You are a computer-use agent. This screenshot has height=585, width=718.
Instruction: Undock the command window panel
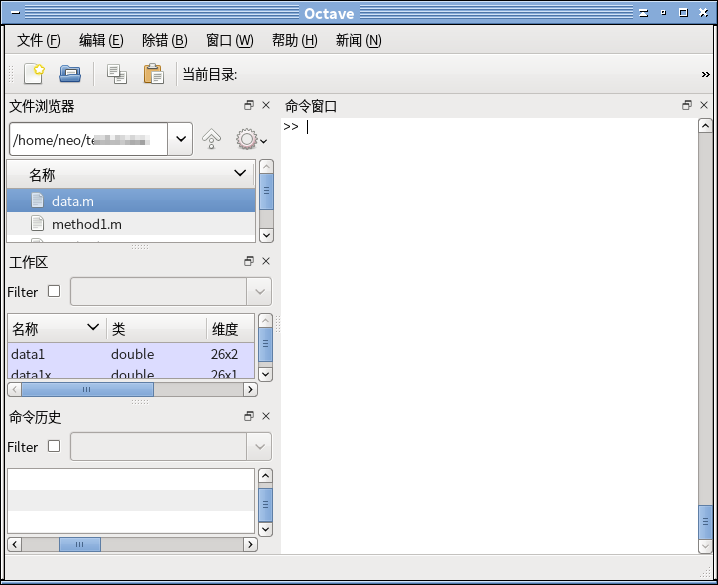(686, 105)
